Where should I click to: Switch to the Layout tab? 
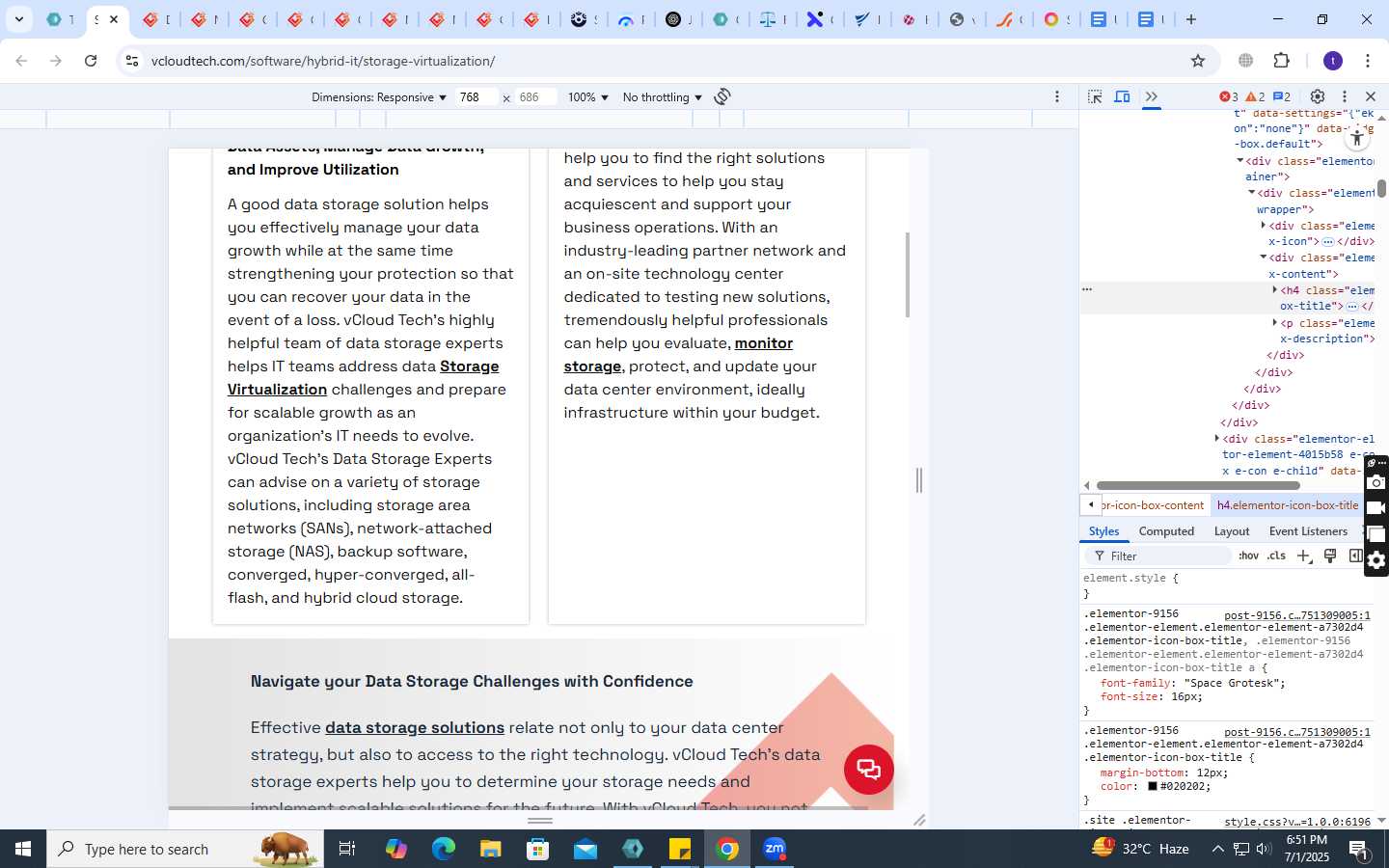click(1232, 531)
